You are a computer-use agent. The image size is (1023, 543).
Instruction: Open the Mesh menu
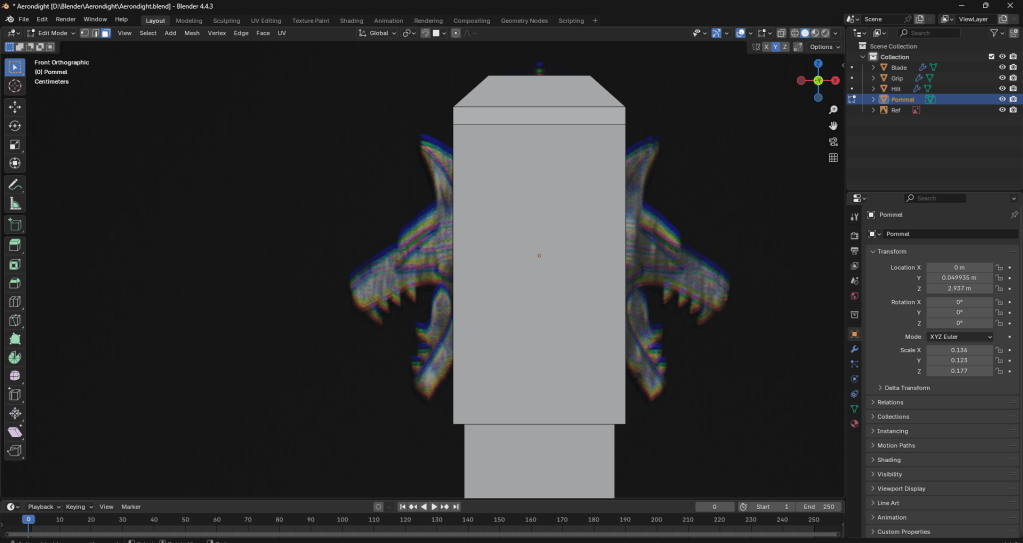192,33
